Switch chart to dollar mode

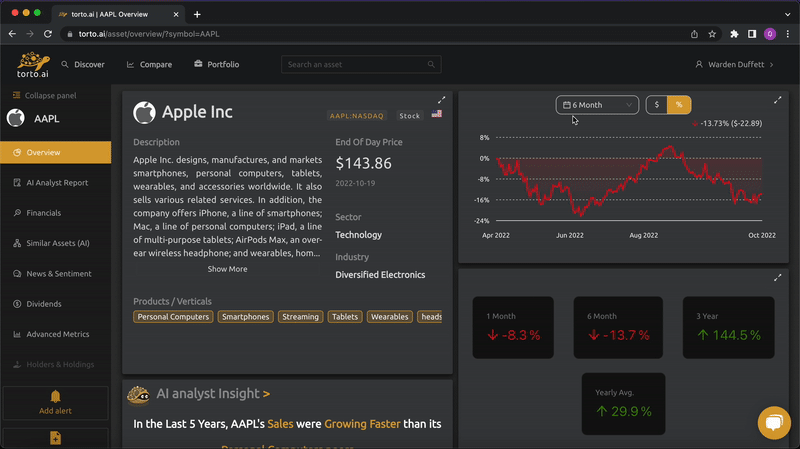pyautogui.click(x=657, y=105)
